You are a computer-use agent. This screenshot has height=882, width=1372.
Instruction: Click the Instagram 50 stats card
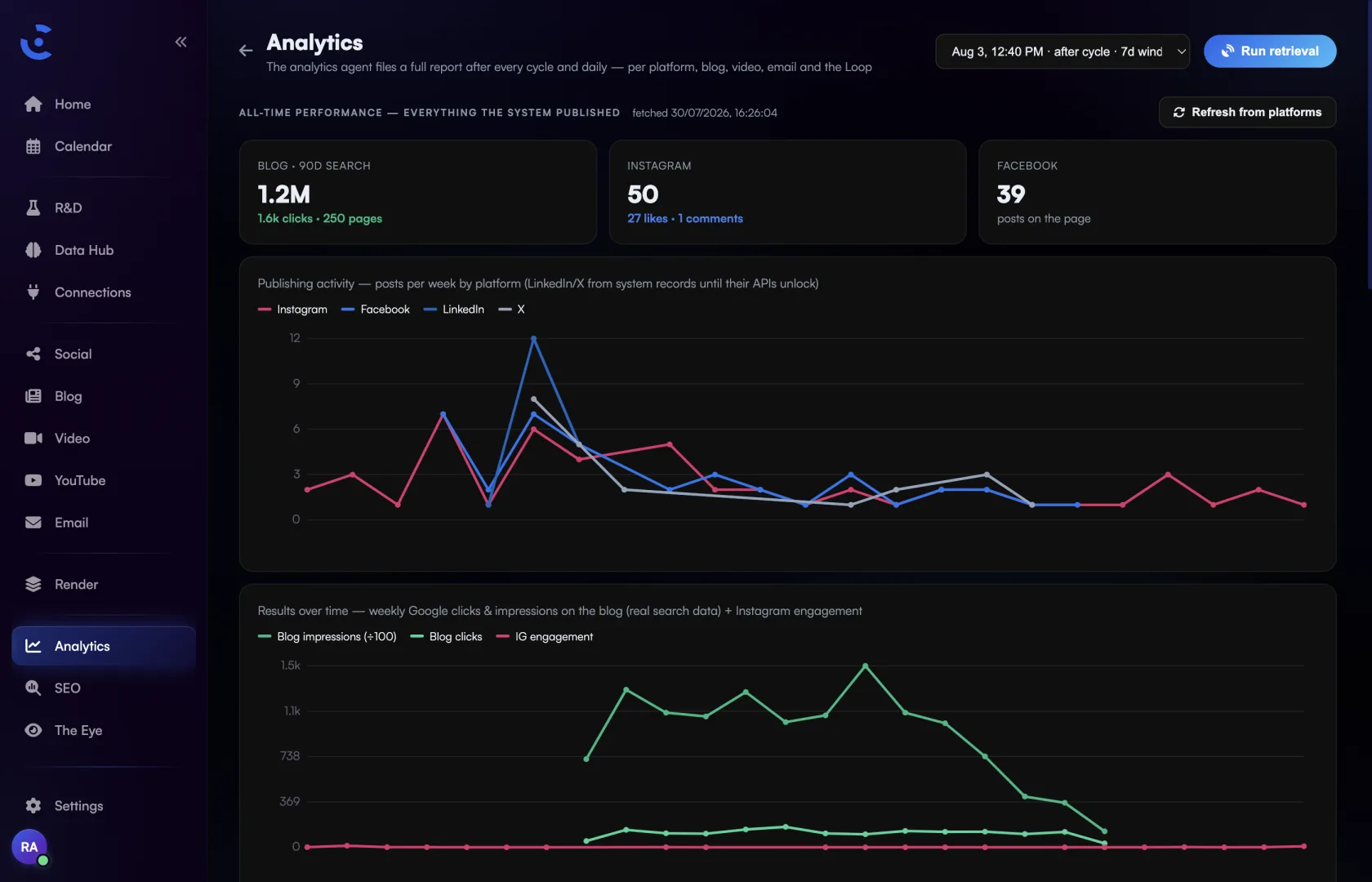pyautogui.click(x=788, y=192)
